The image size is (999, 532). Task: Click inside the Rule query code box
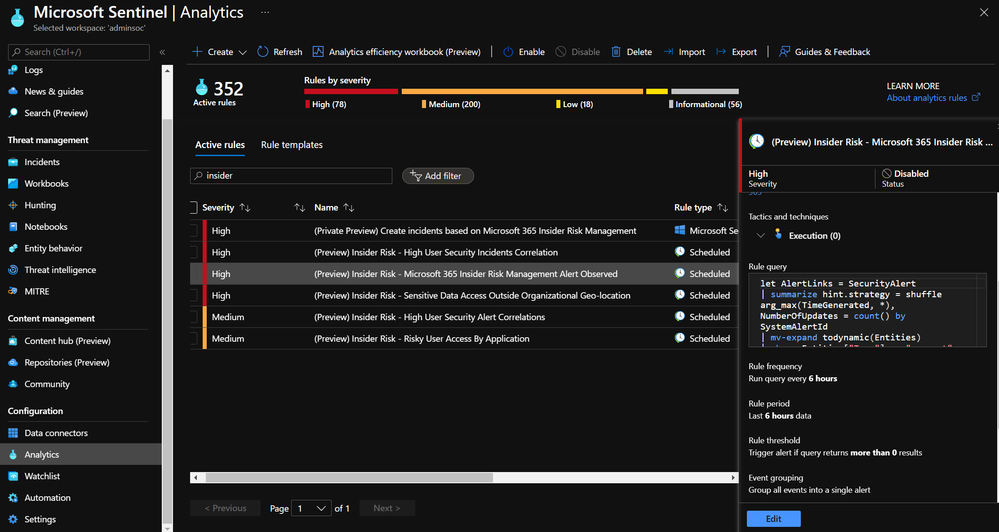click(867, 310)
